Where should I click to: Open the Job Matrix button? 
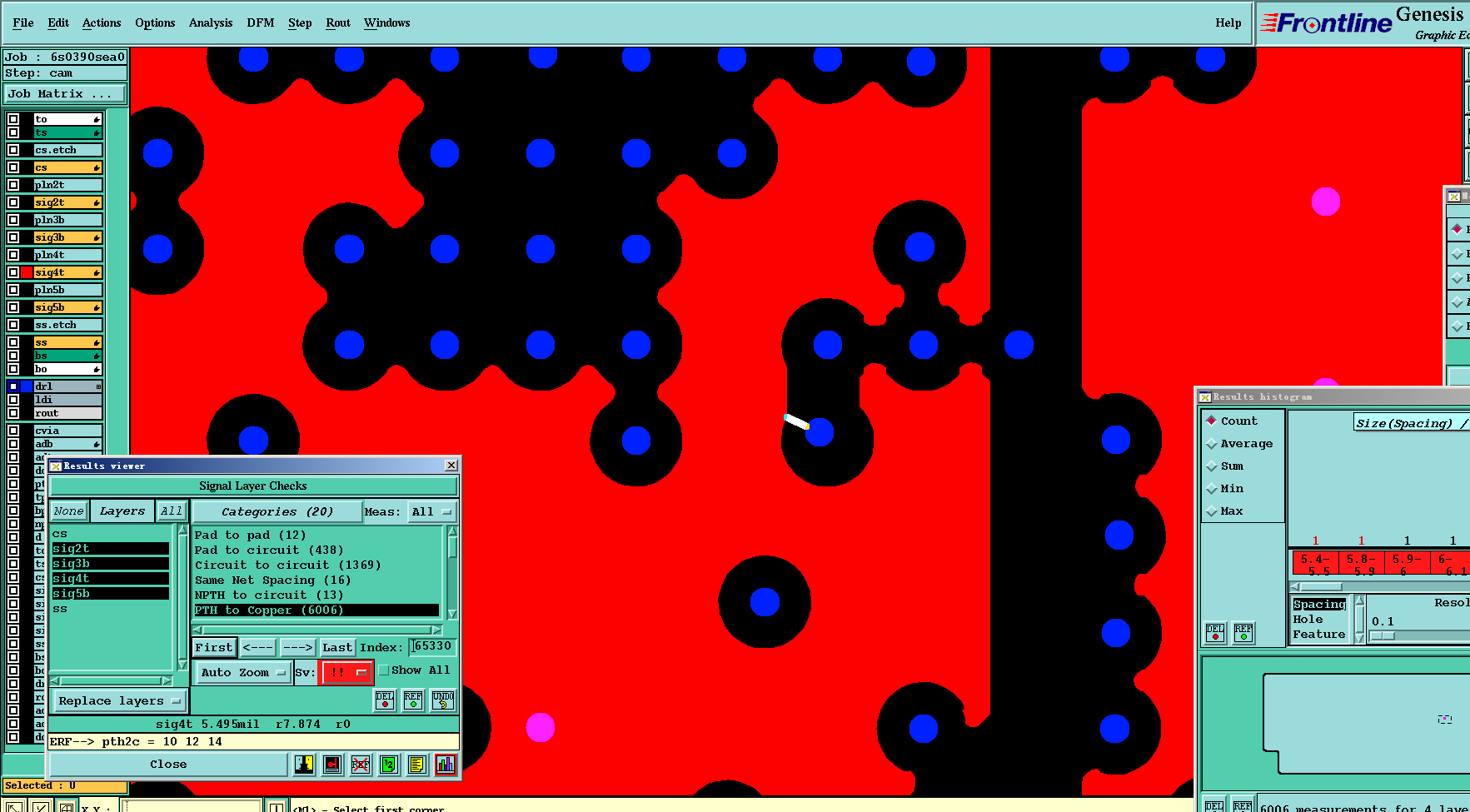(x=65, y=93)
